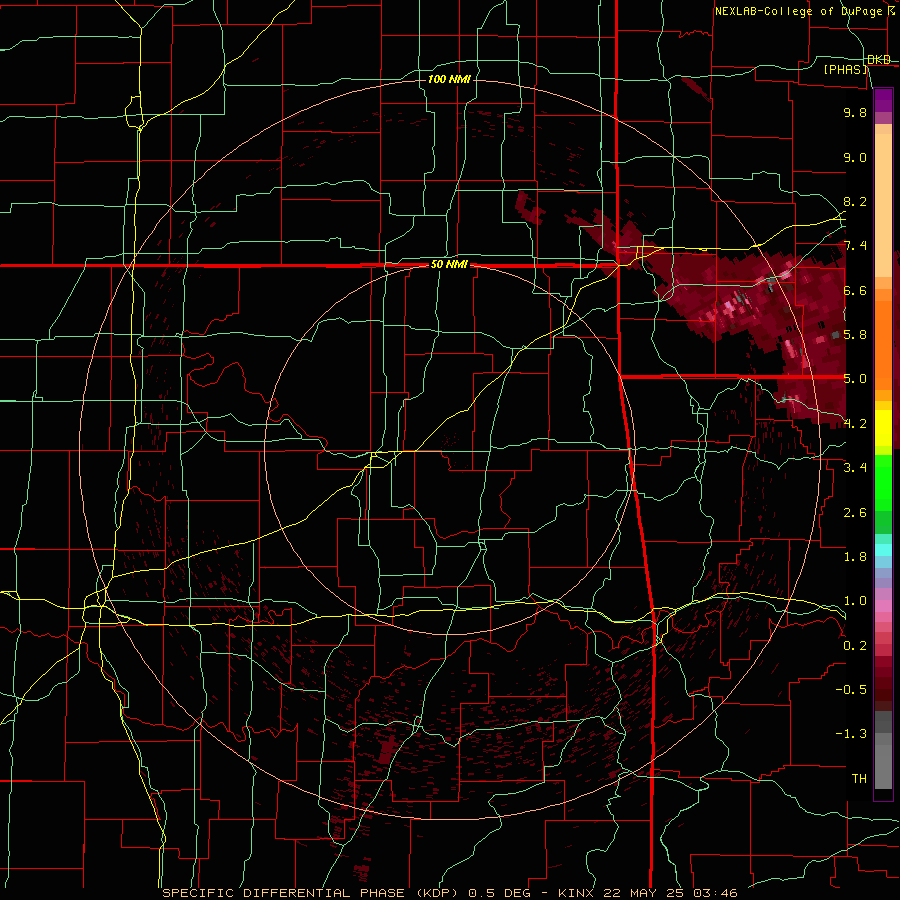Click the 0.2 legend value
This screenshot has width=900, height=900.
pyautogui.click(x=855, y=646)
